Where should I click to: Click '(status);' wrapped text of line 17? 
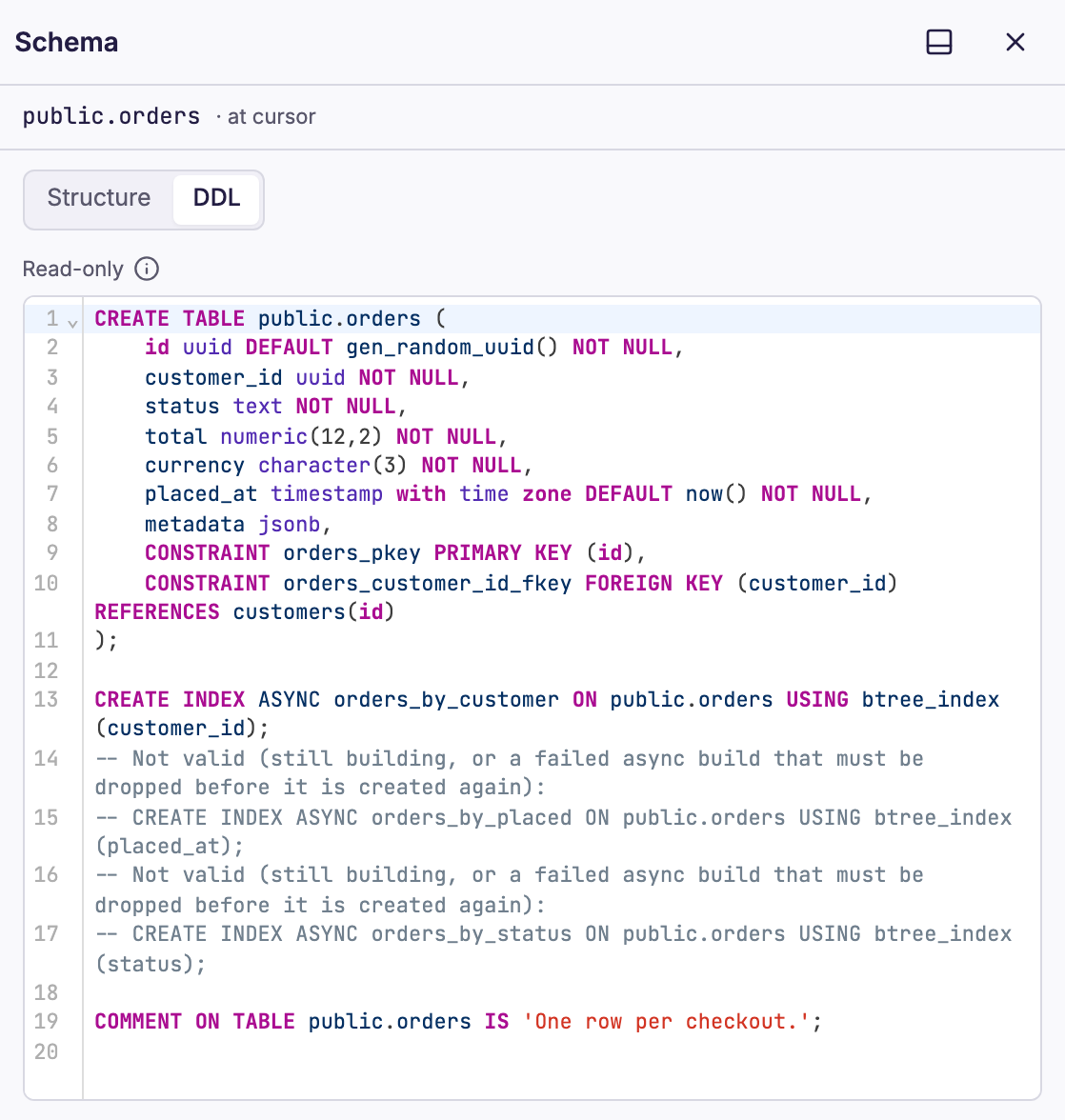pyautogui.click(x=151, y=964)
